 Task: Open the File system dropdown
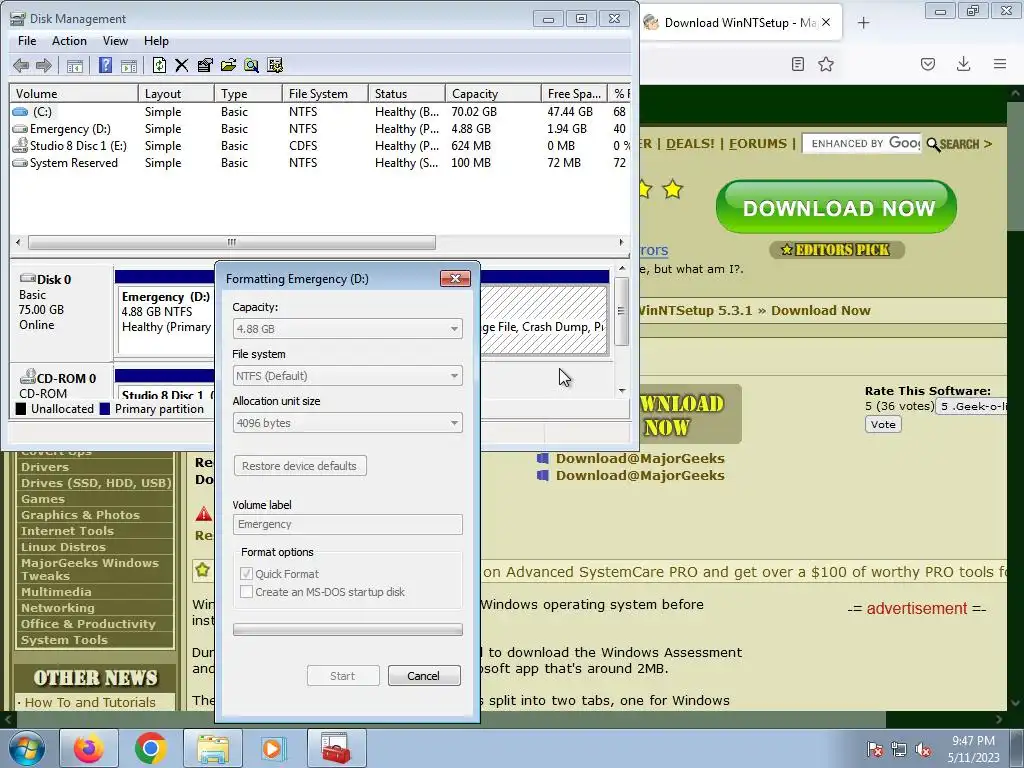(x=347, y=376)
